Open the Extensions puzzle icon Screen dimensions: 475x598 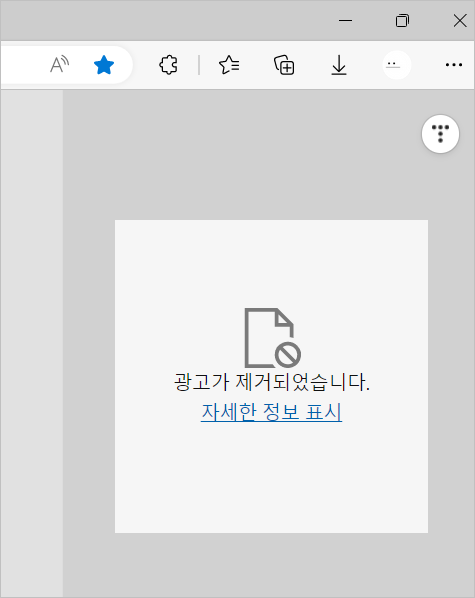168,65
